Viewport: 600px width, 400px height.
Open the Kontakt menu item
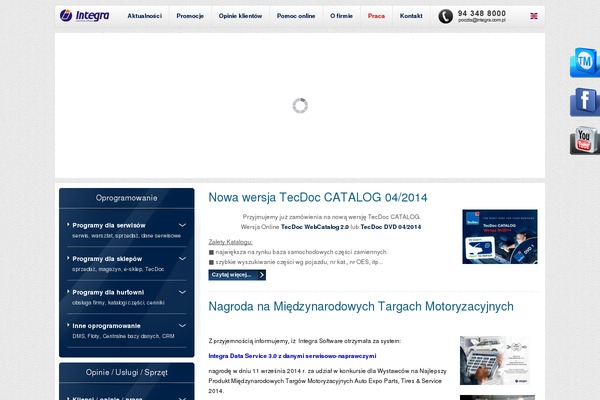pos(411,16)
